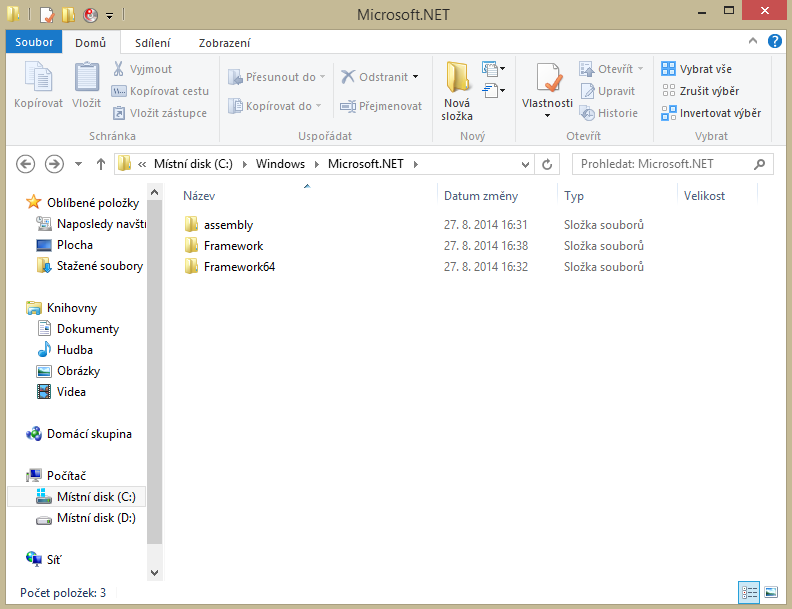
Task: Click the Odstranit delete button
Action: click(x=374, y=77)
